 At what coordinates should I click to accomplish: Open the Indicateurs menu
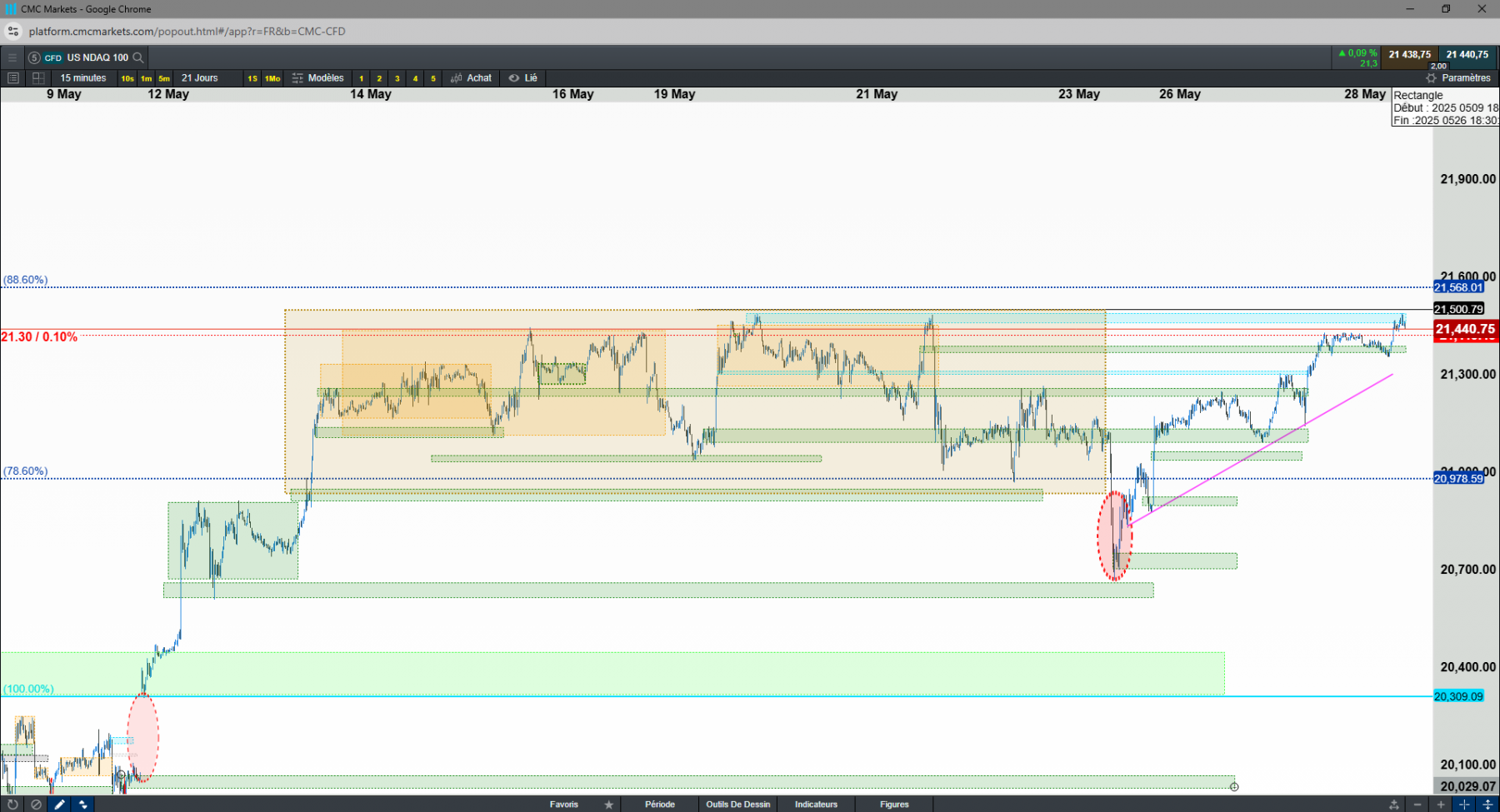816,805
